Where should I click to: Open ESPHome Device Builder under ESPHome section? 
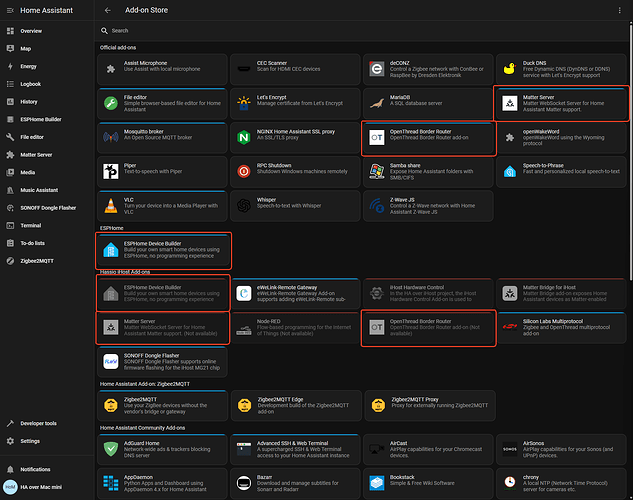click(x=163, y=250)
